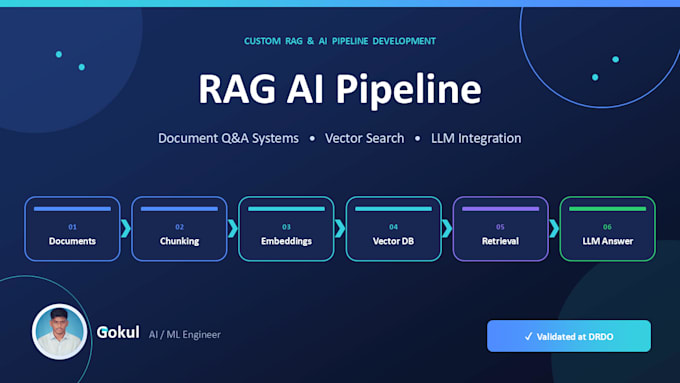Click the purple bar on Retrieval card
The height and width of the screenshot is (383, 680).
point(500,209)
